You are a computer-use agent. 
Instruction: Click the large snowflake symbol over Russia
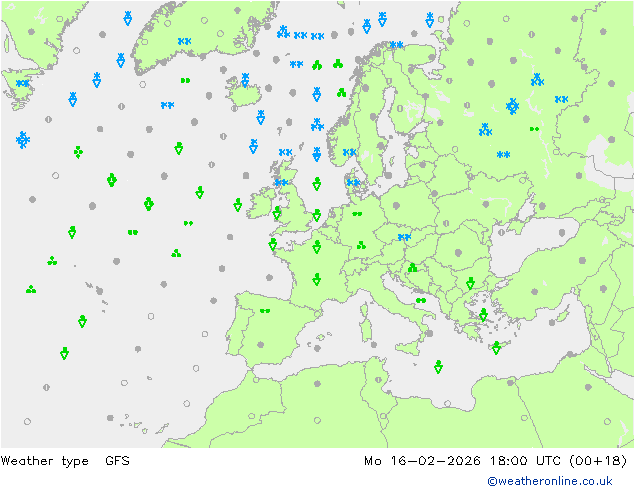[512, 106]
